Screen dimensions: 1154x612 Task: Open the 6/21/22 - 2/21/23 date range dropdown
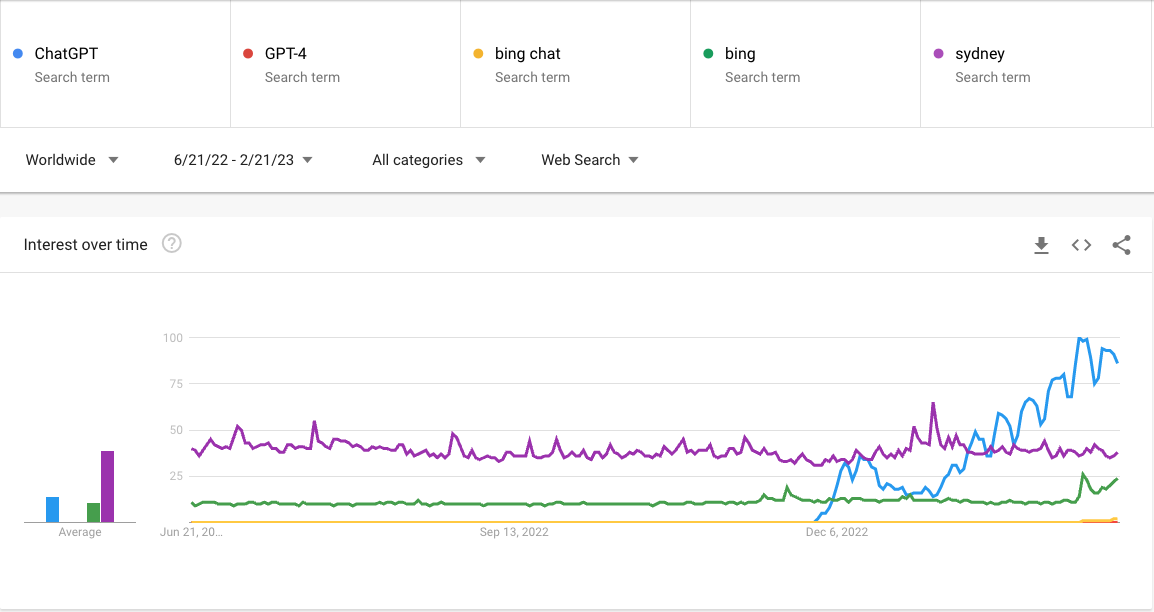click(x=243, y=160)
